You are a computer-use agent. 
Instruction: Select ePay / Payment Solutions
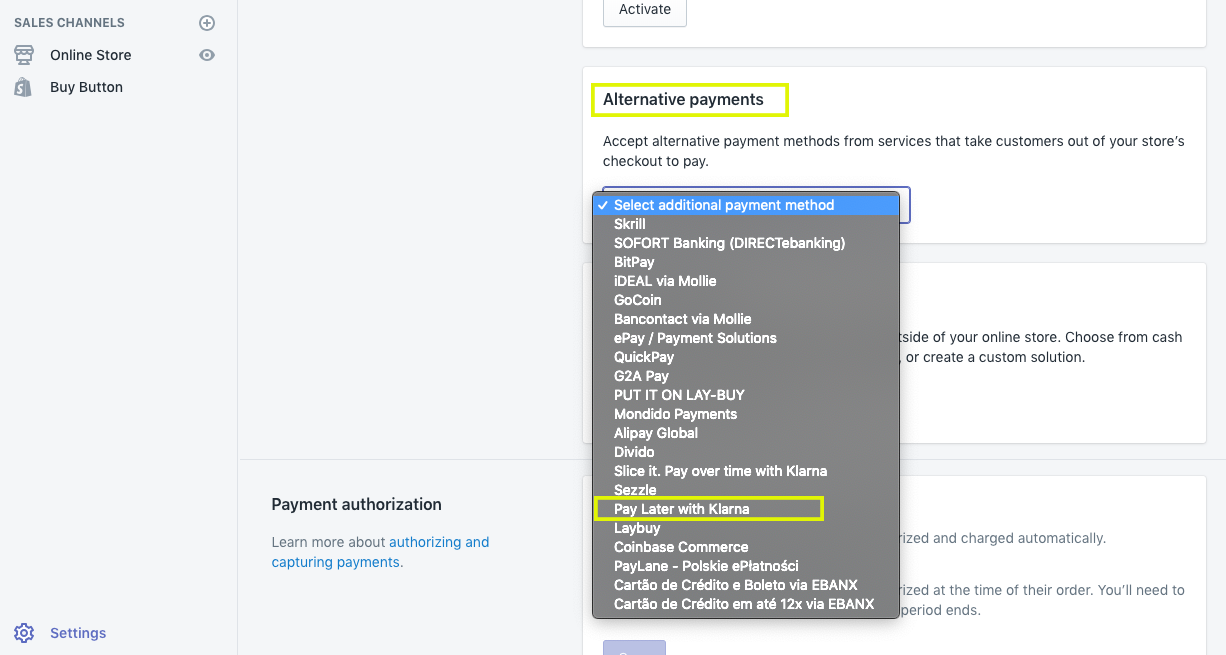[746, 338]
